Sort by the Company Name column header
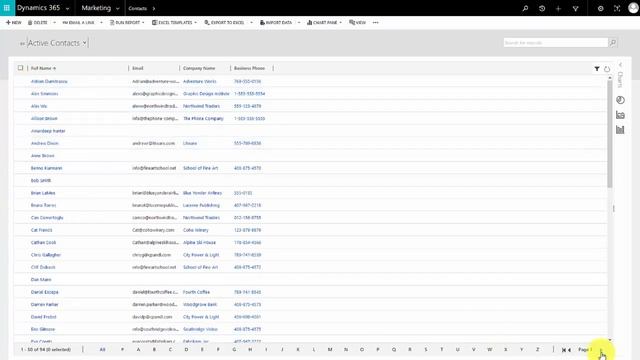The height and width of the screenshot is (360, 640). tap(199, 68)
